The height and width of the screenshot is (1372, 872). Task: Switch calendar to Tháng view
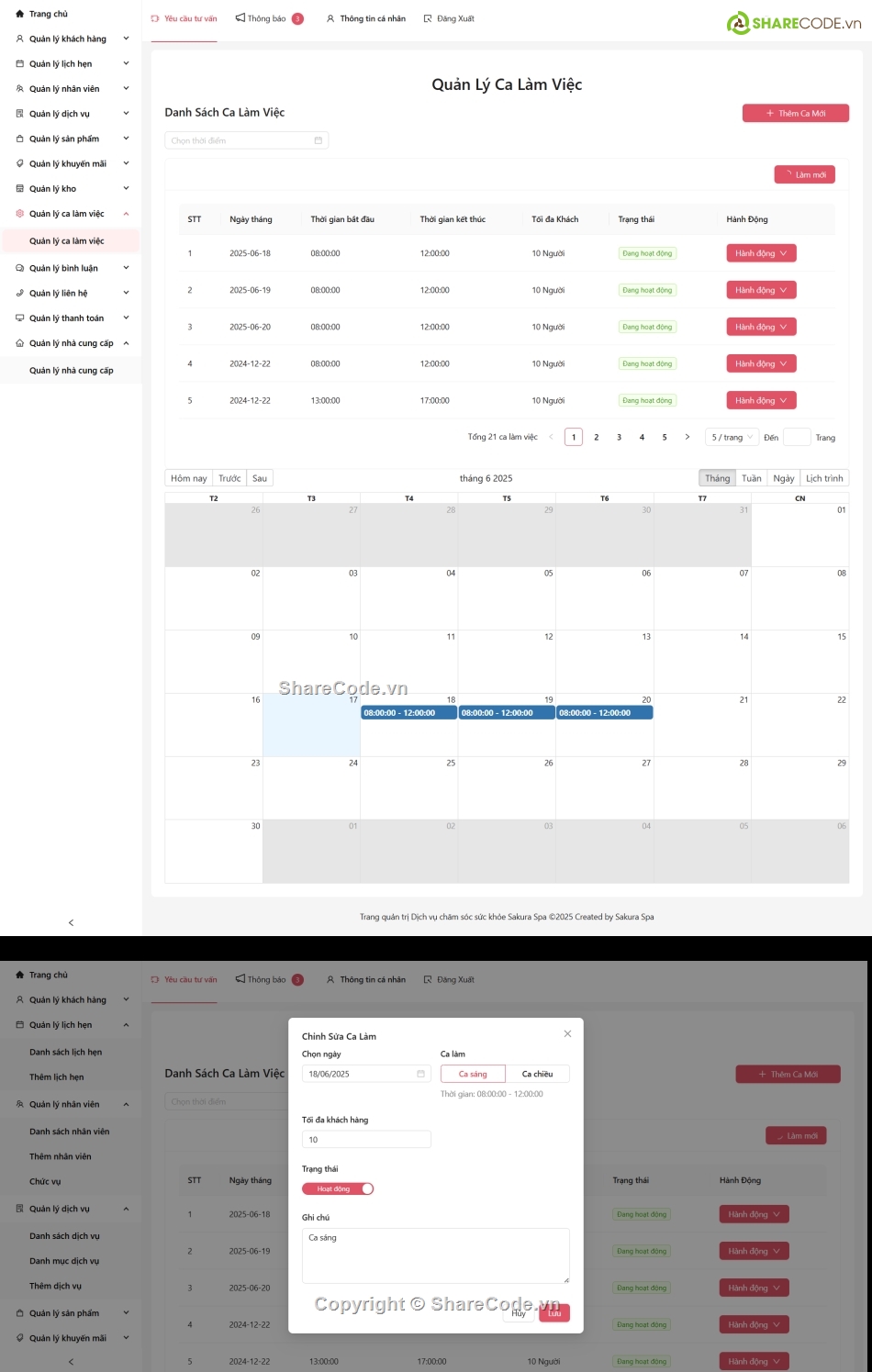coord(718,478)
